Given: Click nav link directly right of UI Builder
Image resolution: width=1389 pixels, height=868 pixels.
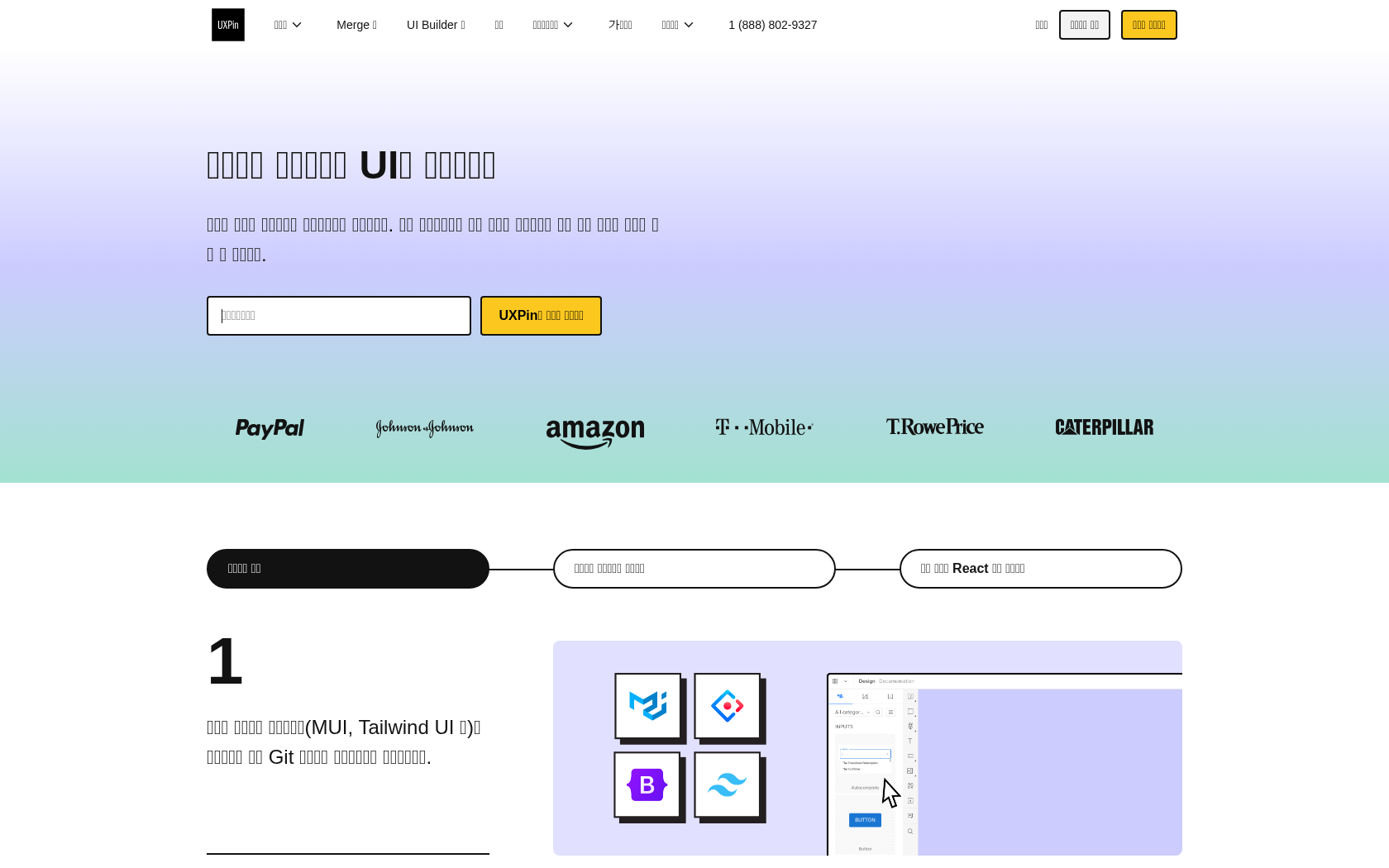Looking at the screenshot, I should pos(499,25).
